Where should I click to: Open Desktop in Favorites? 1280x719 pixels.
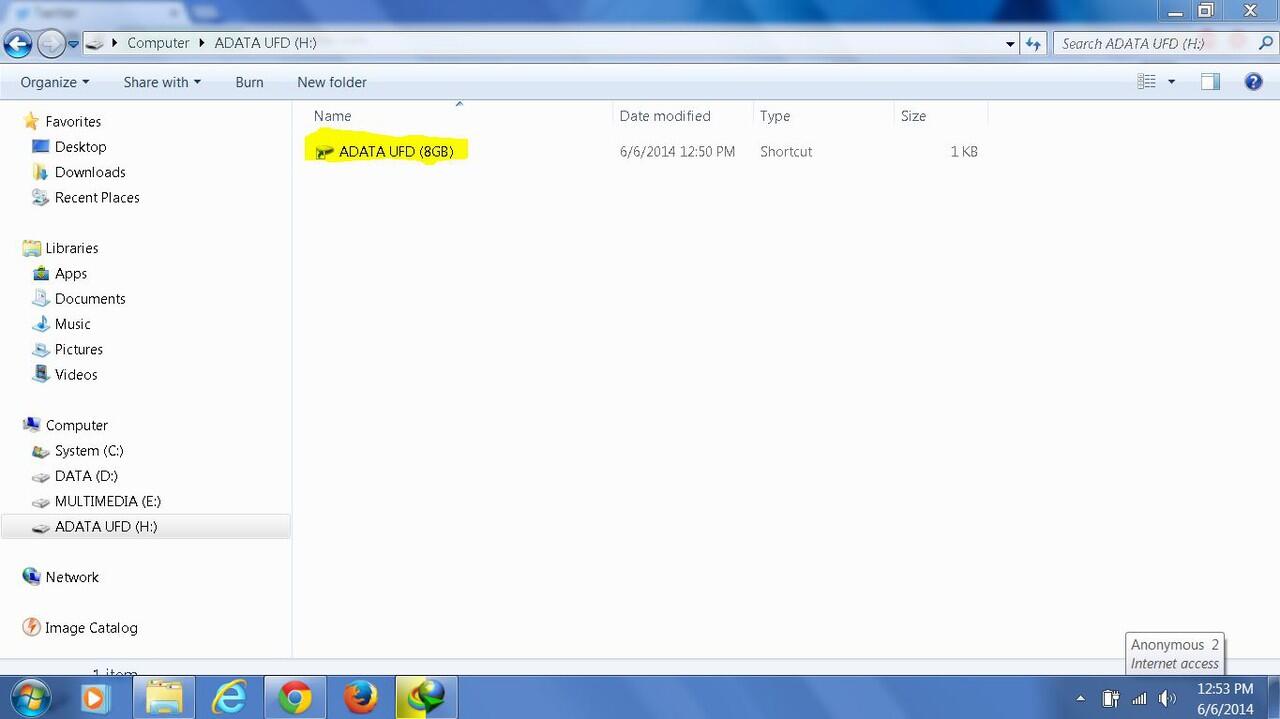[80, 147]
